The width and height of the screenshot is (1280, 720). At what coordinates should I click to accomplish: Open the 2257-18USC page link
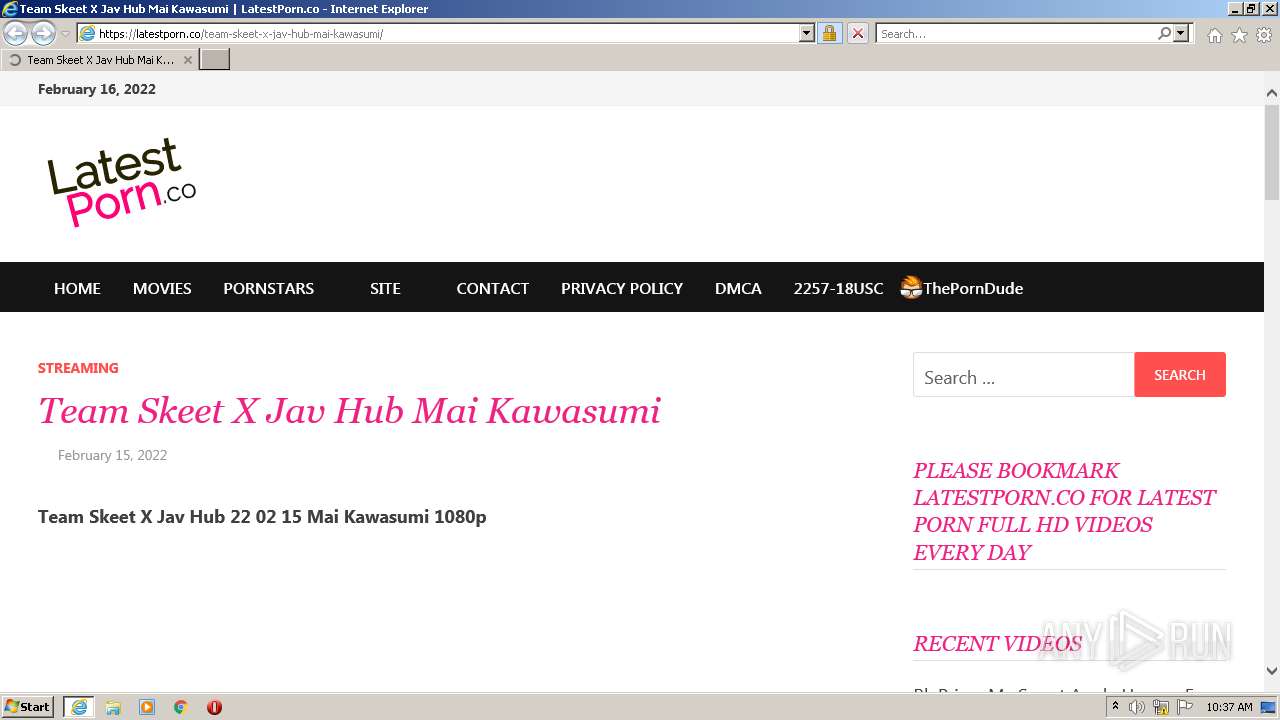pos(838,288)
